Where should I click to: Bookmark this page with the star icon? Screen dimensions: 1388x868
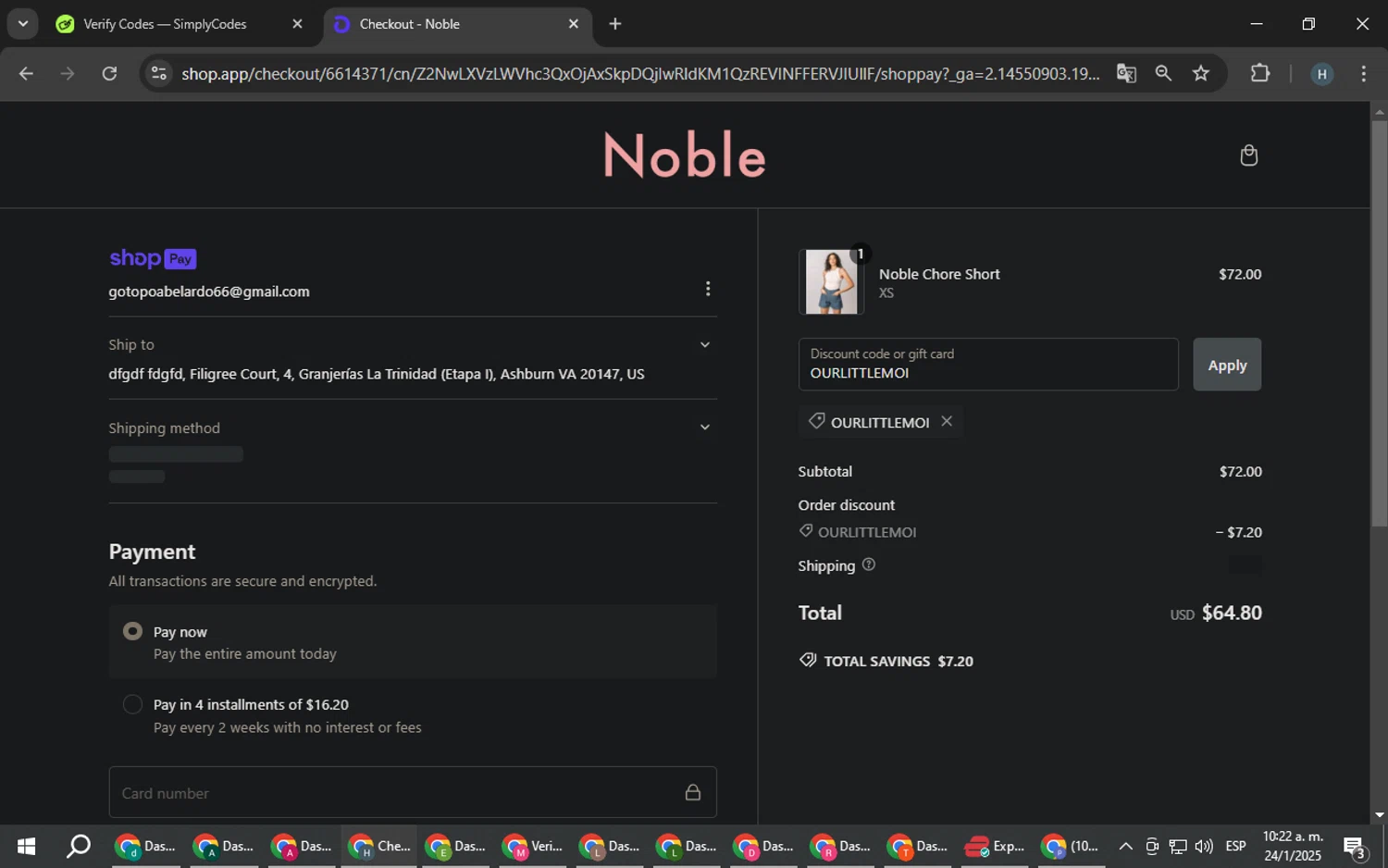[x=1201, y=73]
